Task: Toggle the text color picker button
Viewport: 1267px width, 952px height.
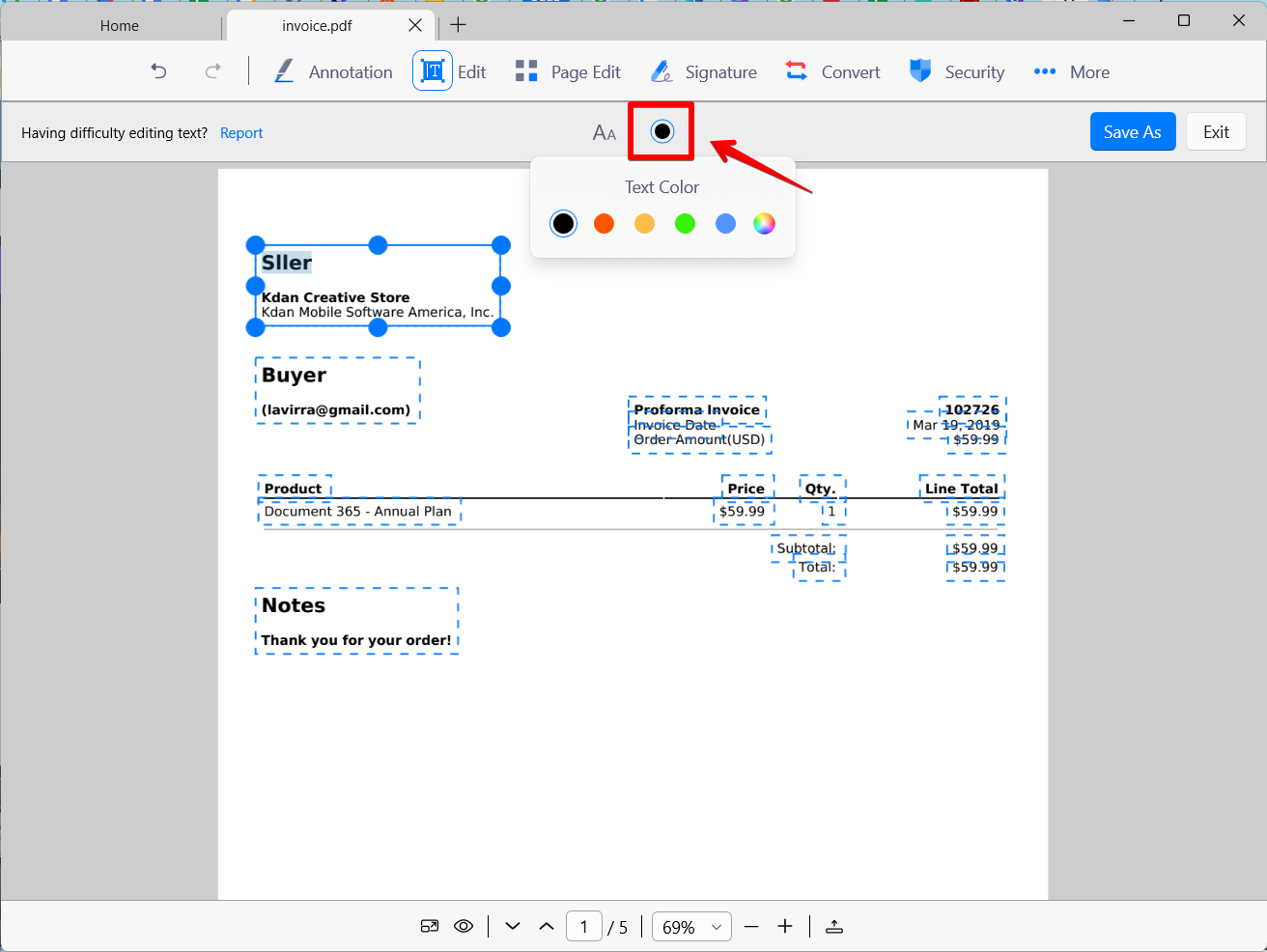Action: pyautogui.click(x=662, y=131)
